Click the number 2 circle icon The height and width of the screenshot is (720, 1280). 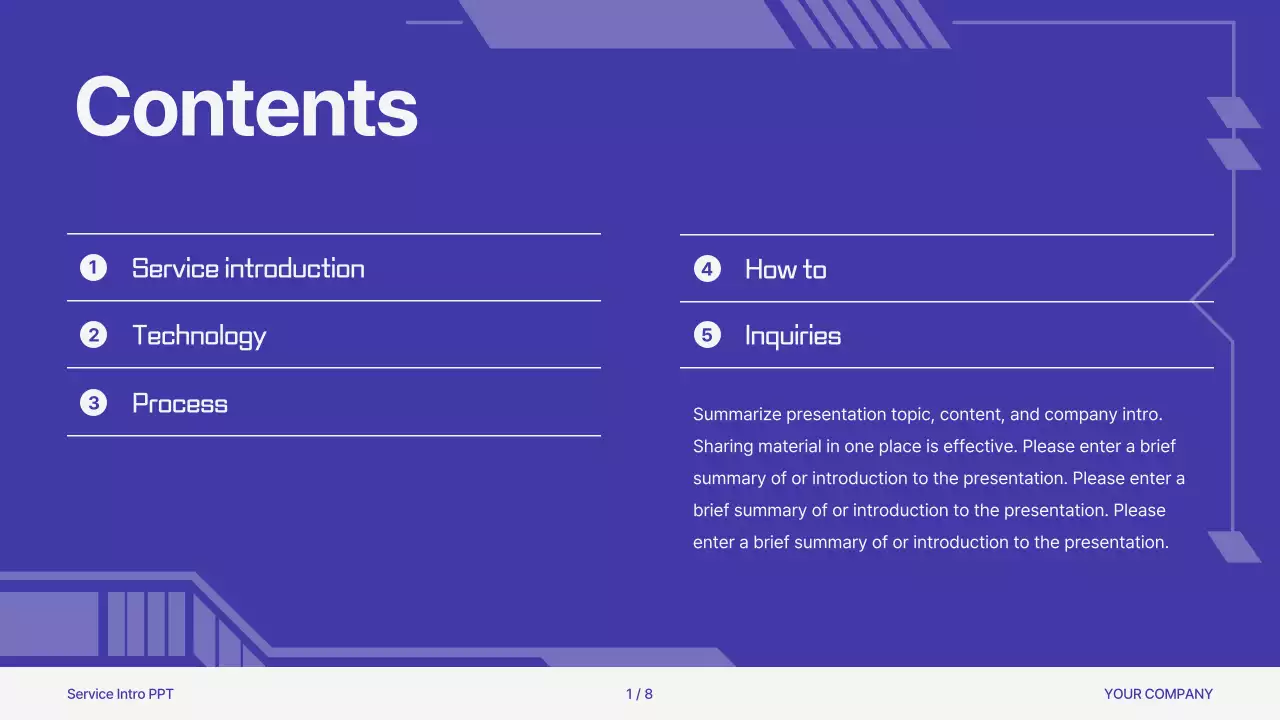[93, 335]
